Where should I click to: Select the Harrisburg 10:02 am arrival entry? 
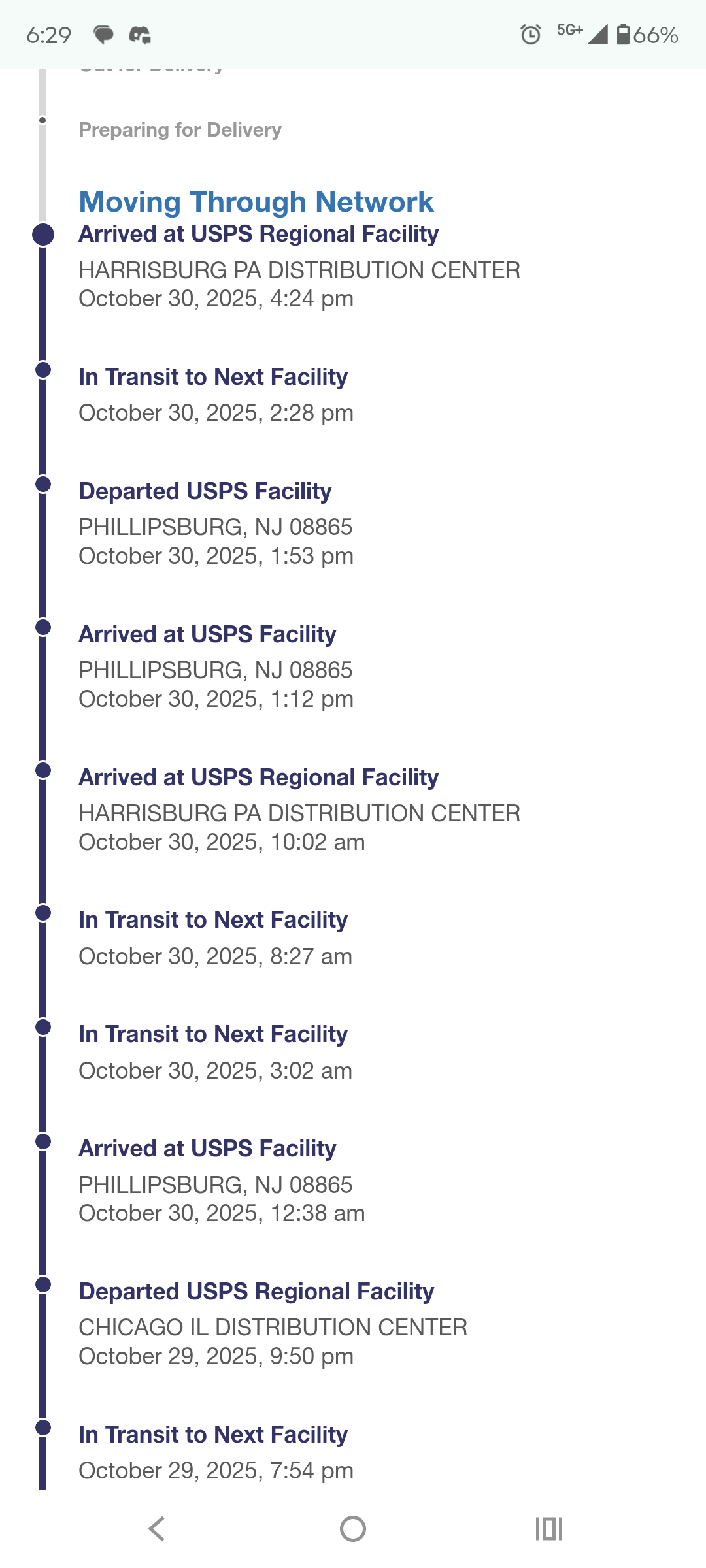tap(299, 809)
